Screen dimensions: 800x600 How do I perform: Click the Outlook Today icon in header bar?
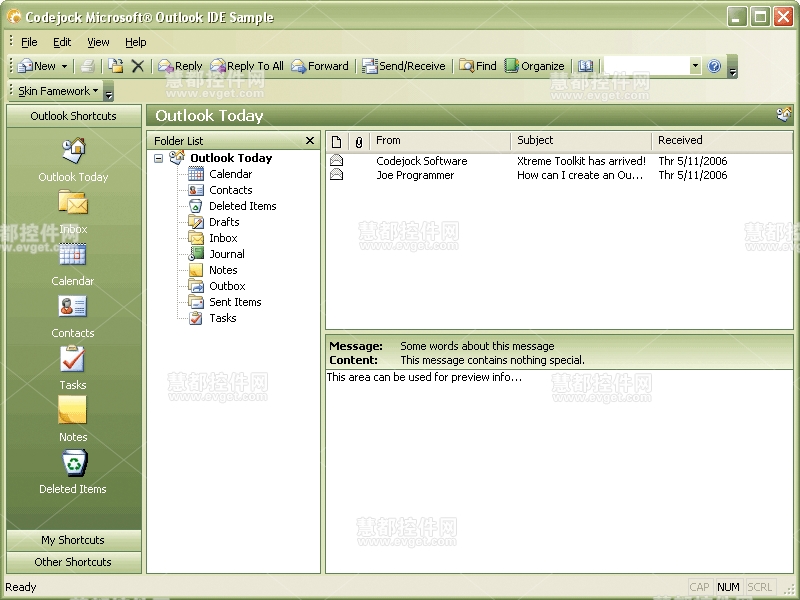(784, 115)
